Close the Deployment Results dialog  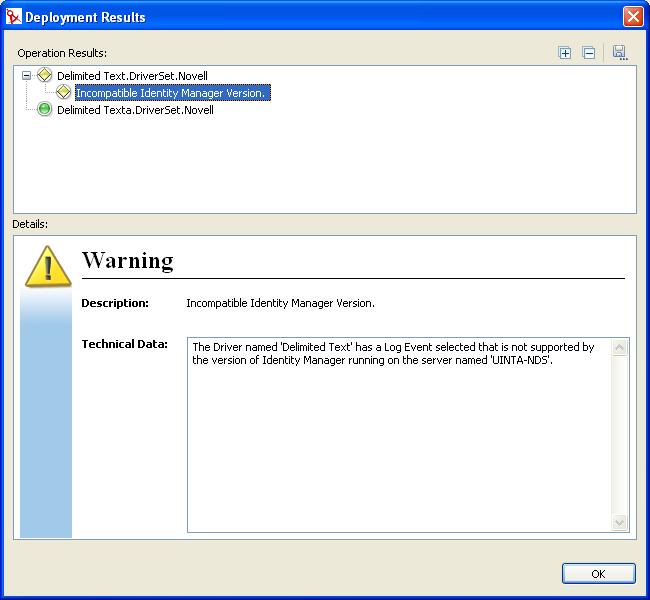633,17
